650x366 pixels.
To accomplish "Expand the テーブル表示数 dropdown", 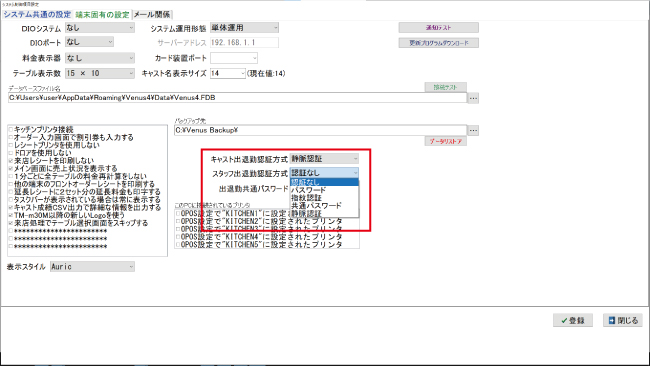I will tap(100, 73).
